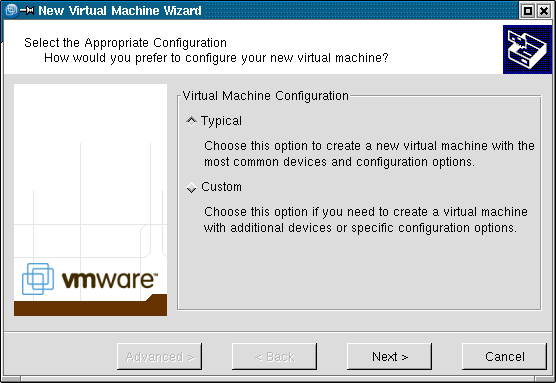The height and width of the screenshot is (383, 556).
Task: Click the "most common devices" description text
Action: tap(339, 162)
